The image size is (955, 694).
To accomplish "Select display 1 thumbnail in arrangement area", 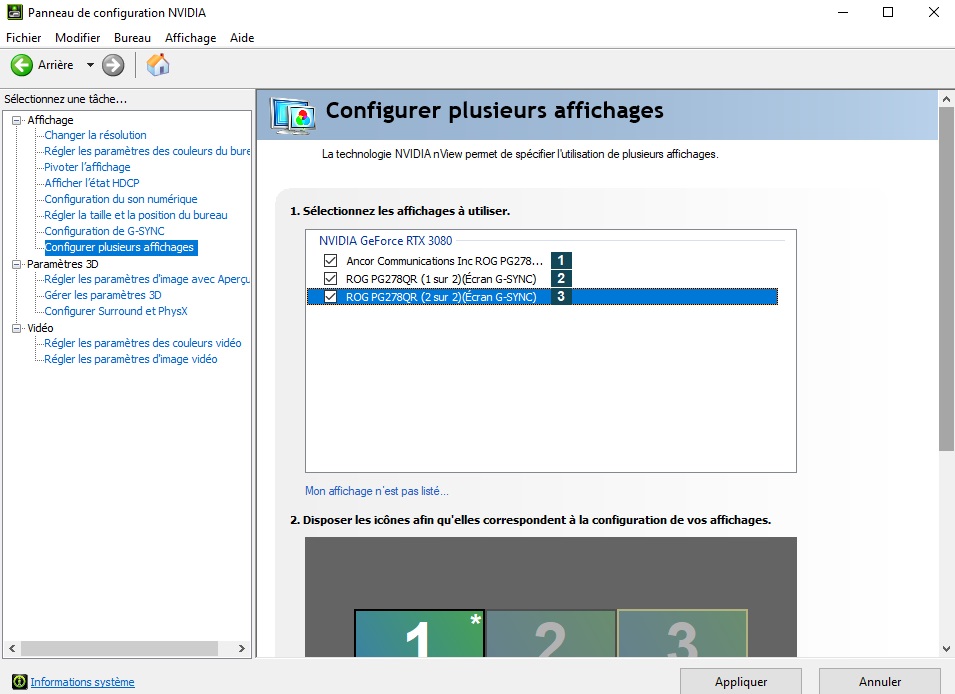I will 419,633.
